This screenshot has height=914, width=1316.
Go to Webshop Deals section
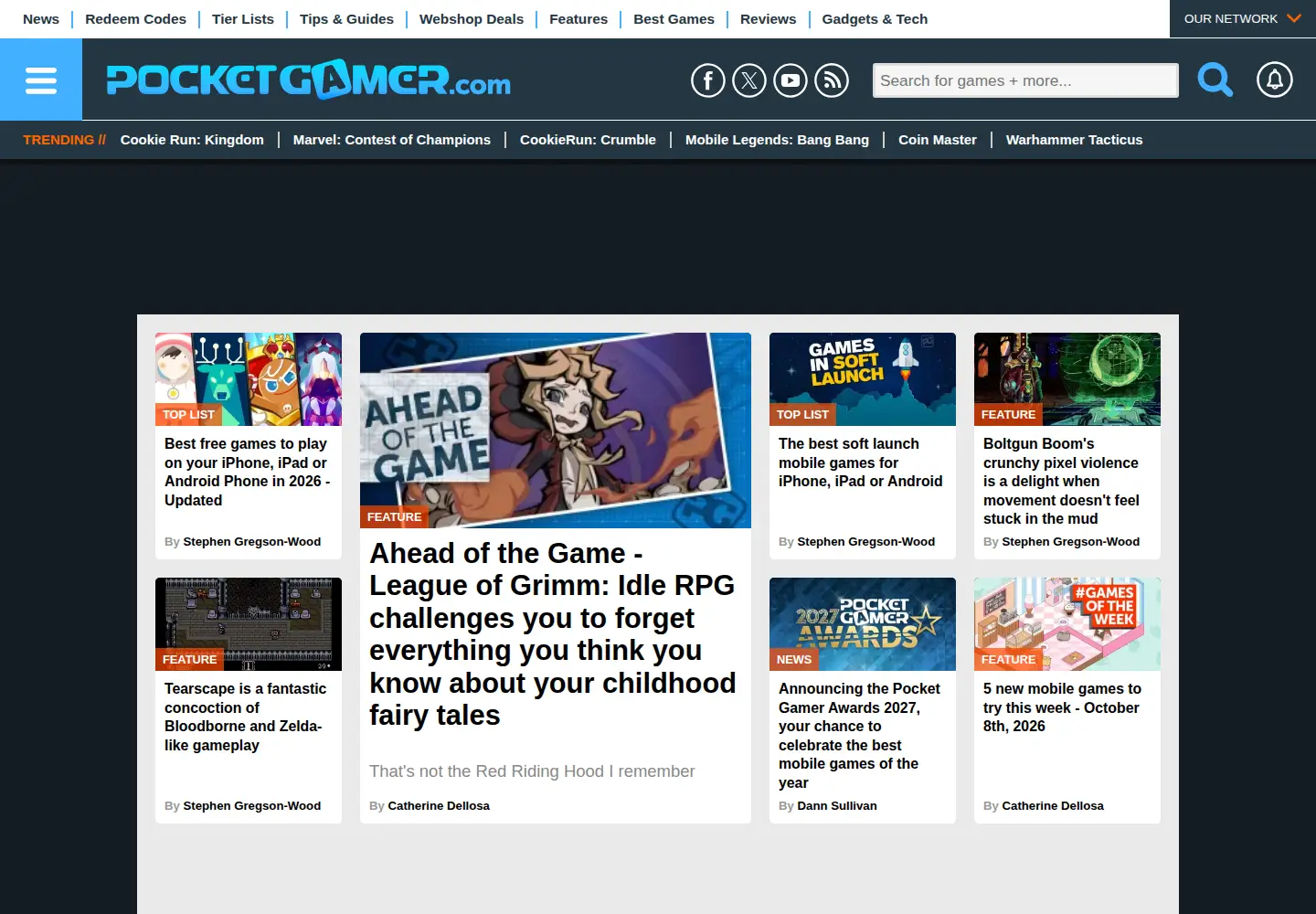[x=472, y=19]
